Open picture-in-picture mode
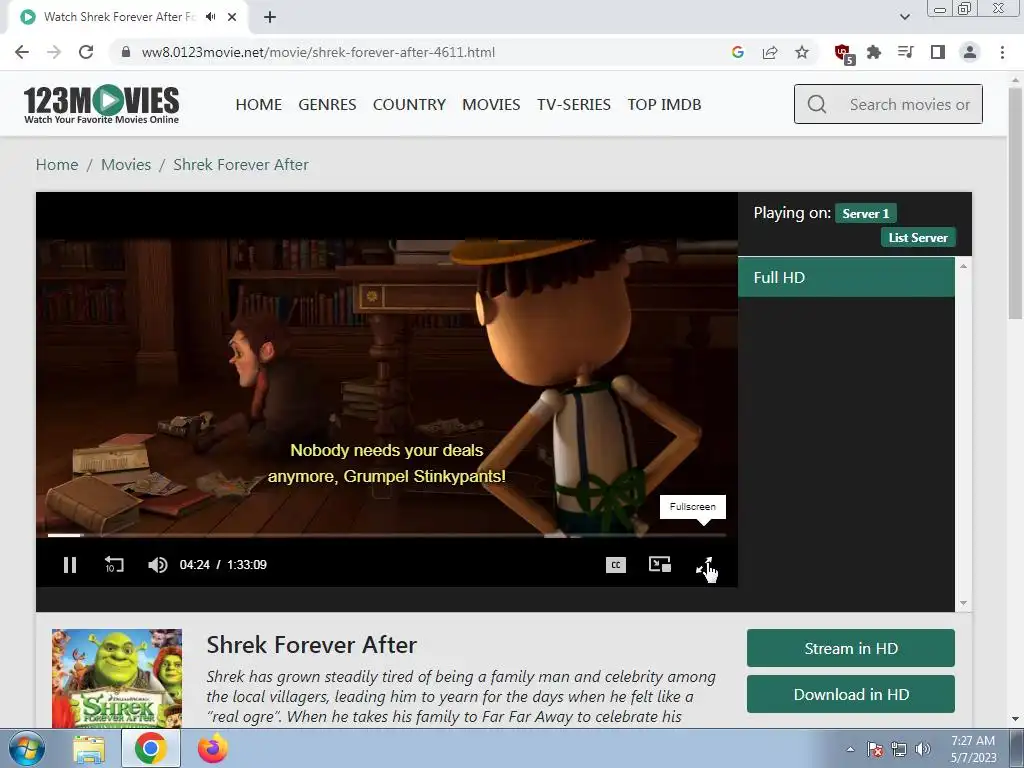The height and width of the screenshot is (768, 1024). 660,564
